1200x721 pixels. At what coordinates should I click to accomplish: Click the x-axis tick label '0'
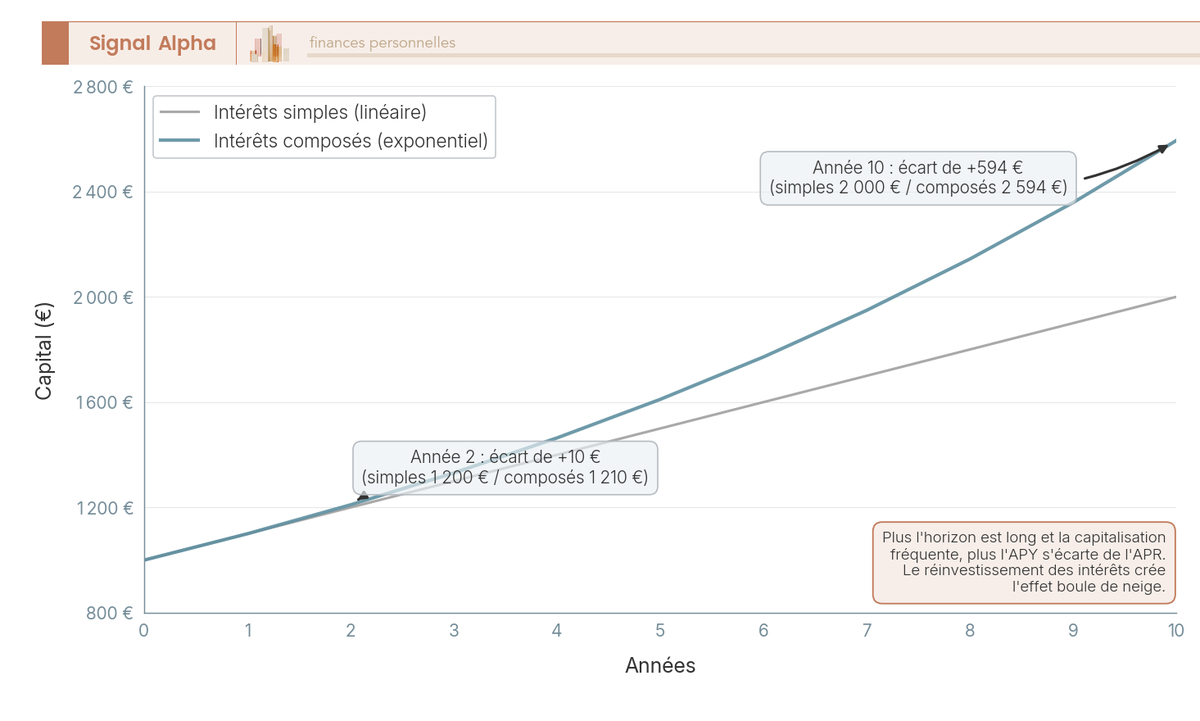pyautogui.click(x=144, y=631)
